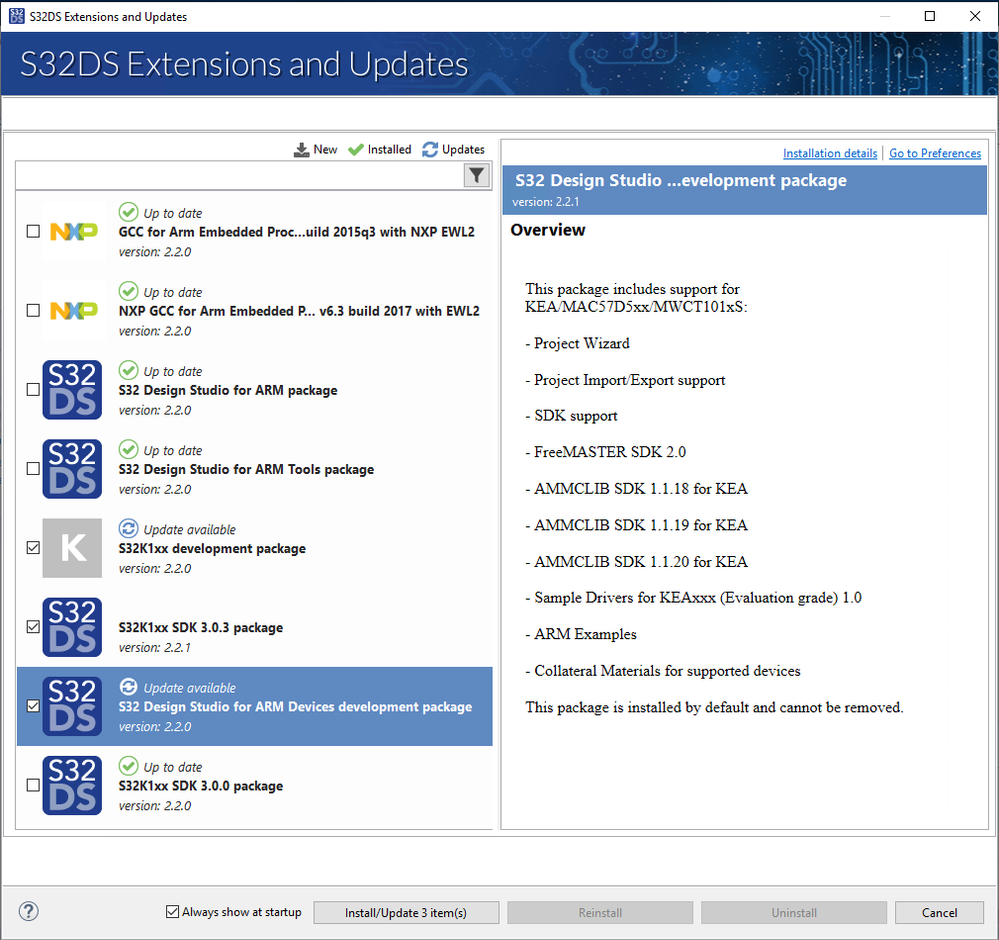The width and height of the screenshot is (999, 940).
Task: Click NXP logo for GCC v6.3 build 2017
Action: (x=74, y=310)
